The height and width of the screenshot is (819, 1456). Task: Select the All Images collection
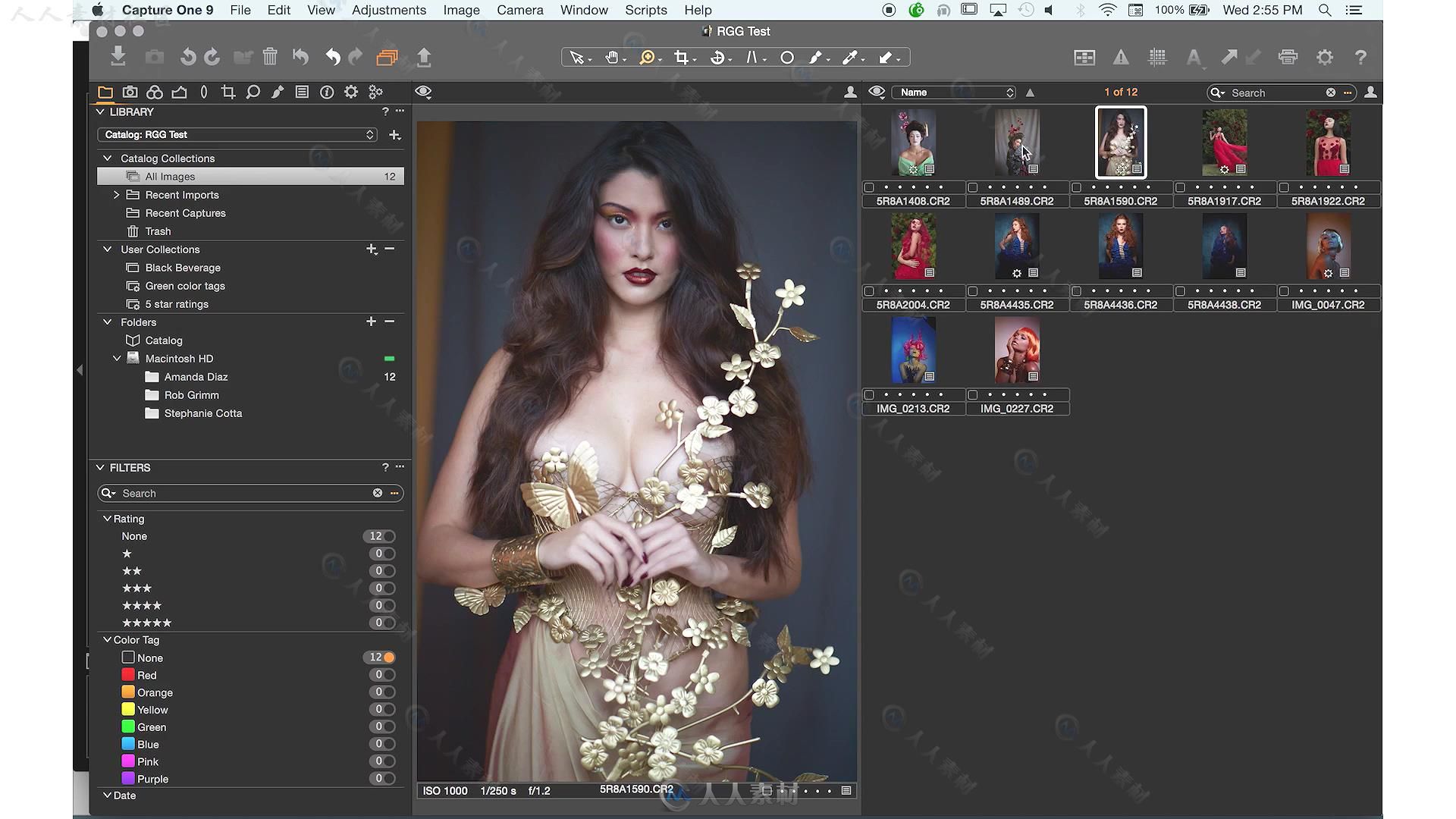pos(170,176)
